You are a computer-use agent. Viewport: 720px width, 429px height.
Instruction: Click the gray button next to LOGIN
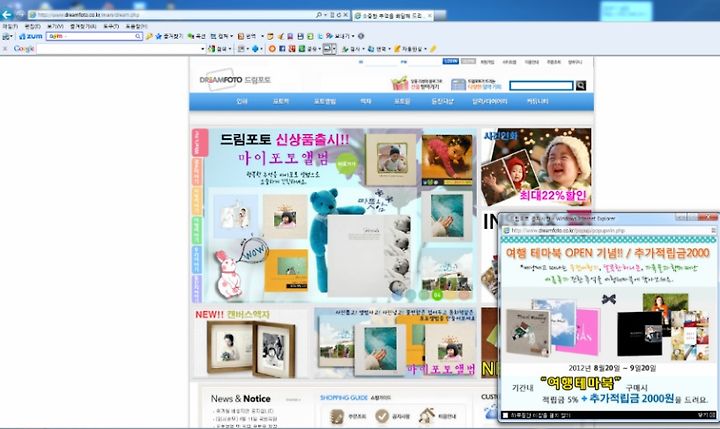tap(468, 61)
